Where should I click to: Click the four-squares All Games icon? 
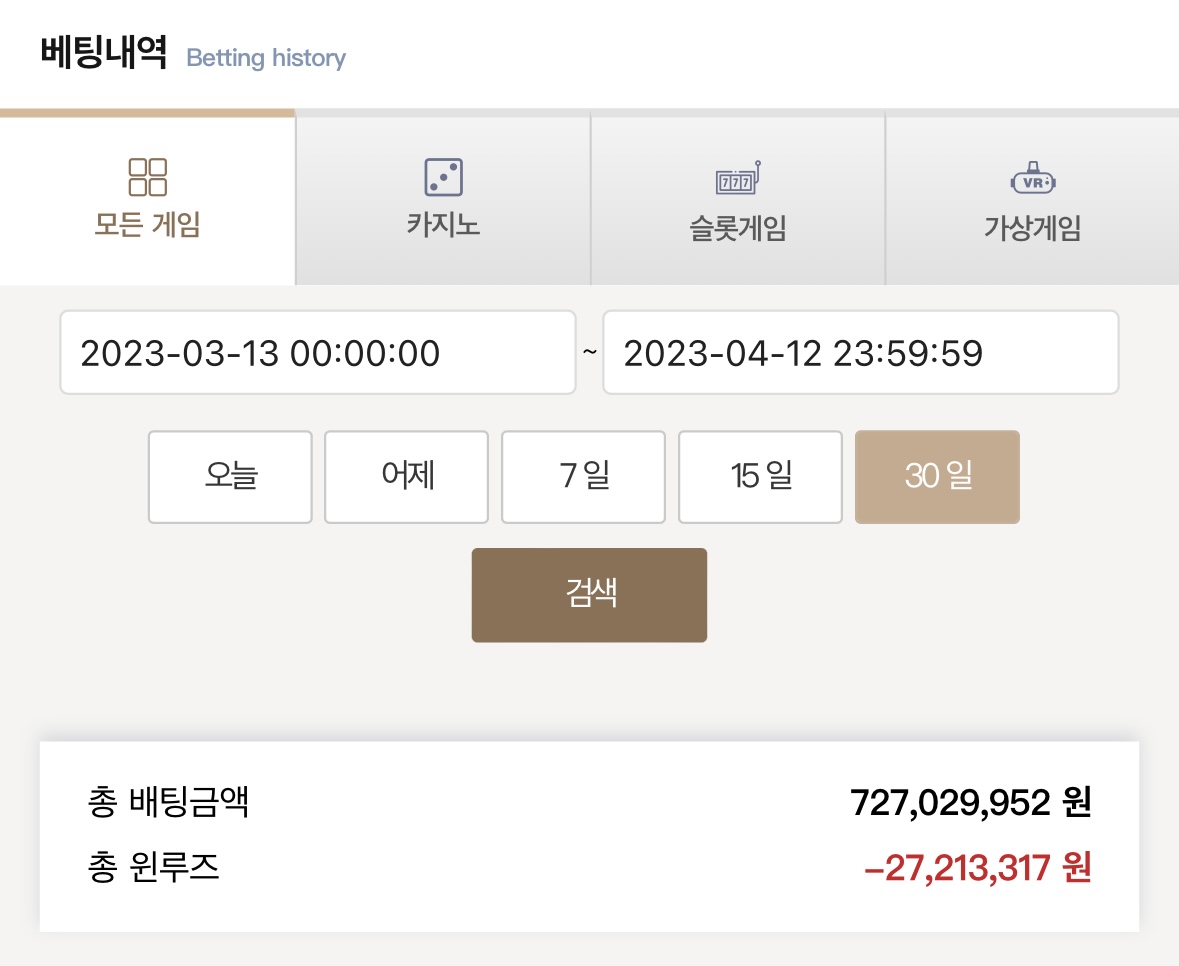point(147,177)
